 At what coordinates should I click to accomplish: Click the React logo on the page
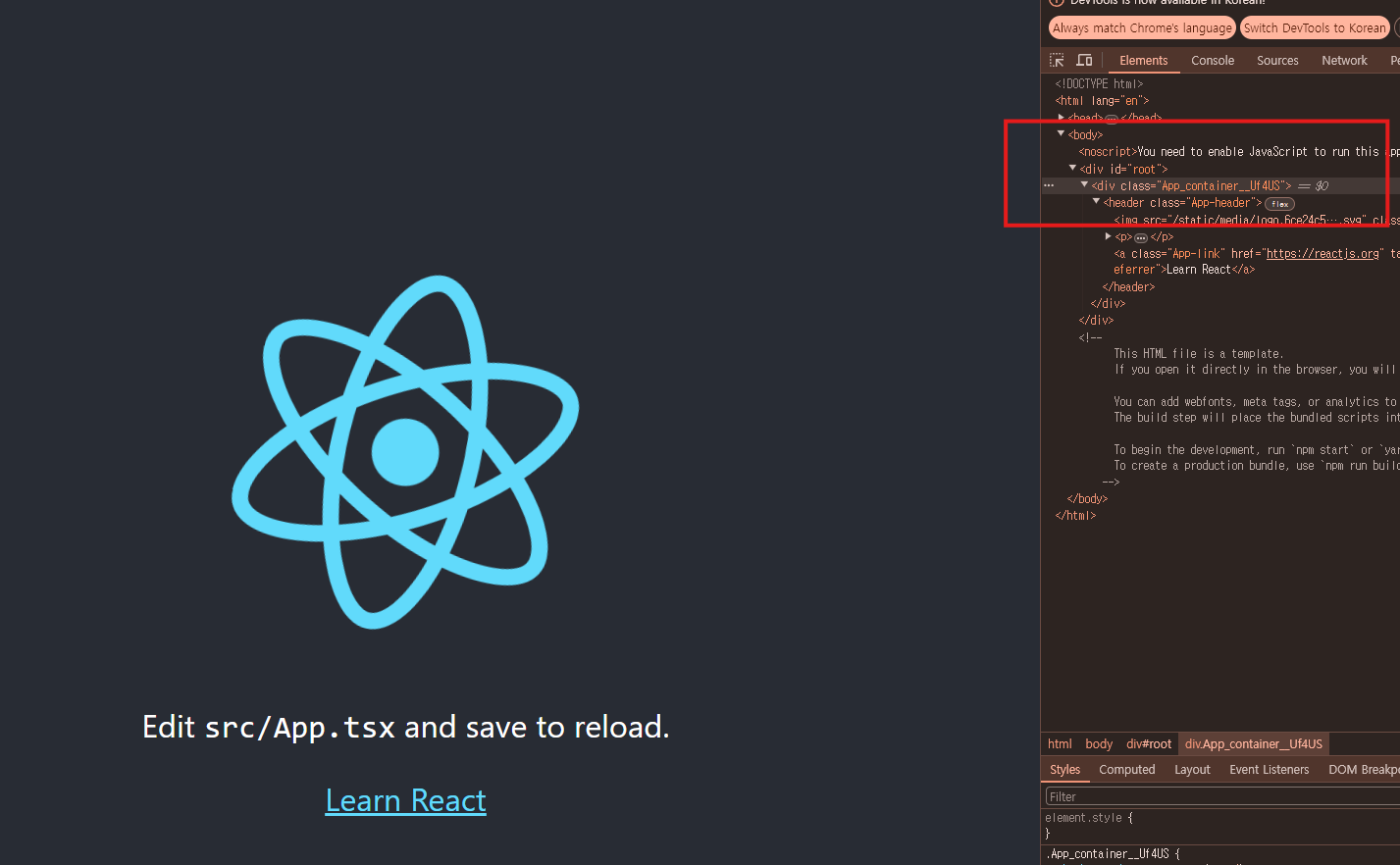[405, 452]
